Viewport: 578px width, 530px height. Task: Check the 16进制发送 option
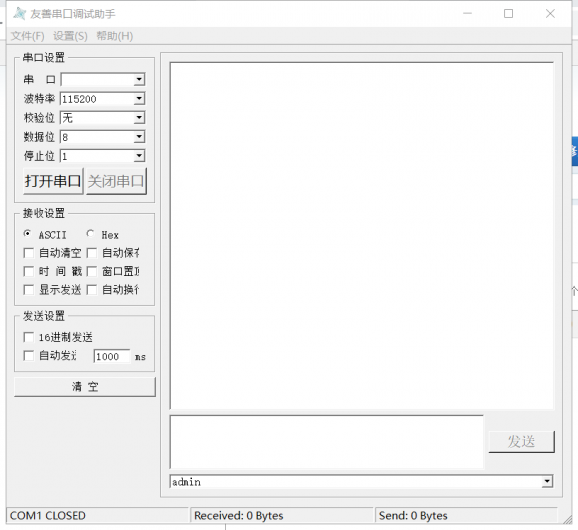pyautogui.click(x=28, y=337)
